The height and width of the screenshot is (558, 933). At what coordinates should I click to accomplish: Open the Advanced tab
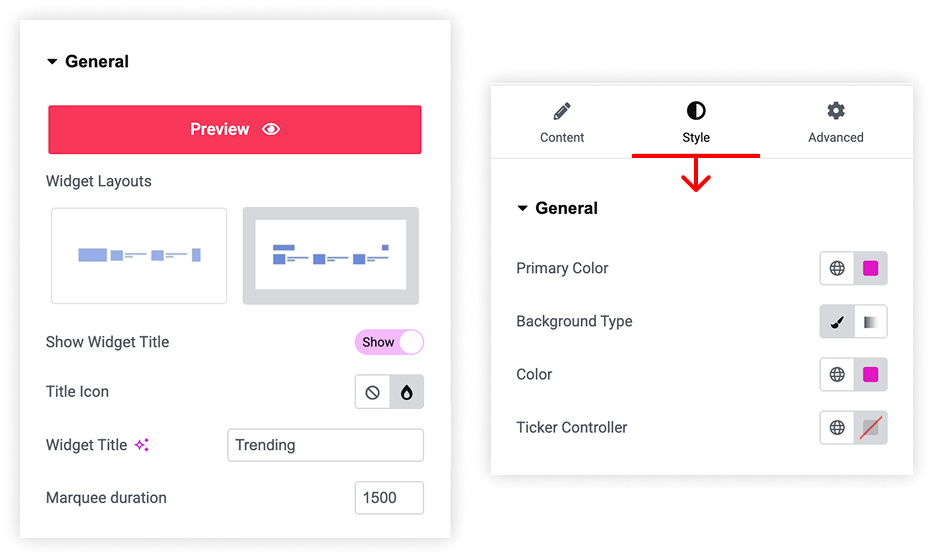click(835, 123)
